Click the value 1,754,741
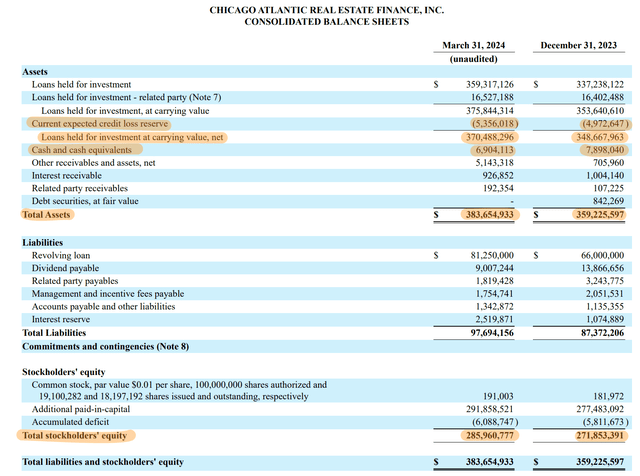 point(494,294)
